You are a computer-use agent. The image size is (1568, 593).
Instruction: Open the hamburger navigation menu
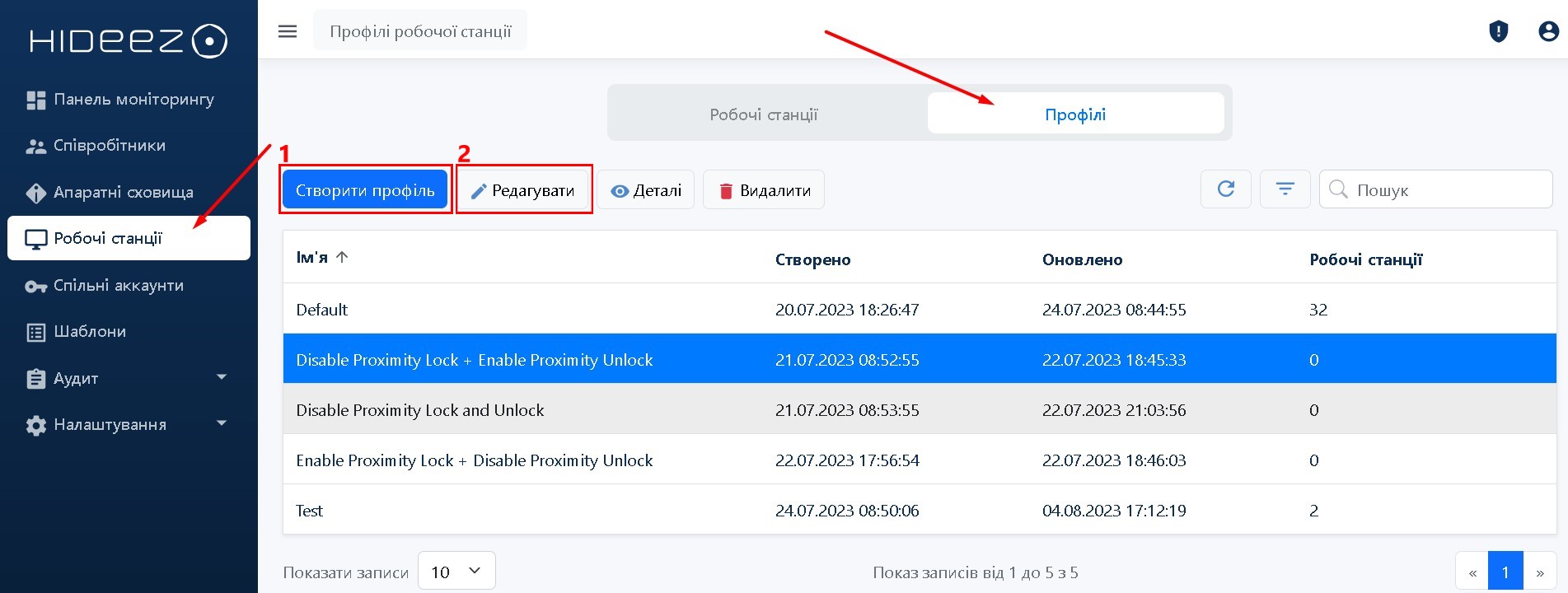(287, 31)
